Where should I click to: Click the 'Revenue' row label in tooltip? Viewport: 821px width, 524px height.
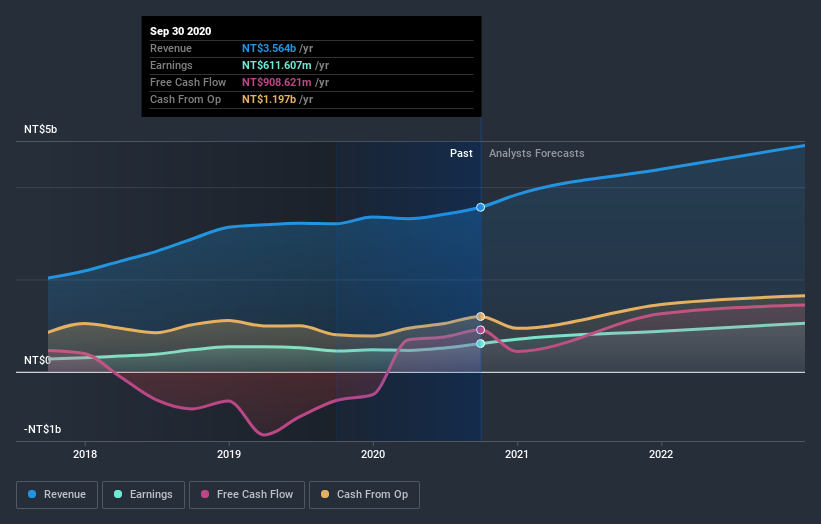(x=171, y=48)
